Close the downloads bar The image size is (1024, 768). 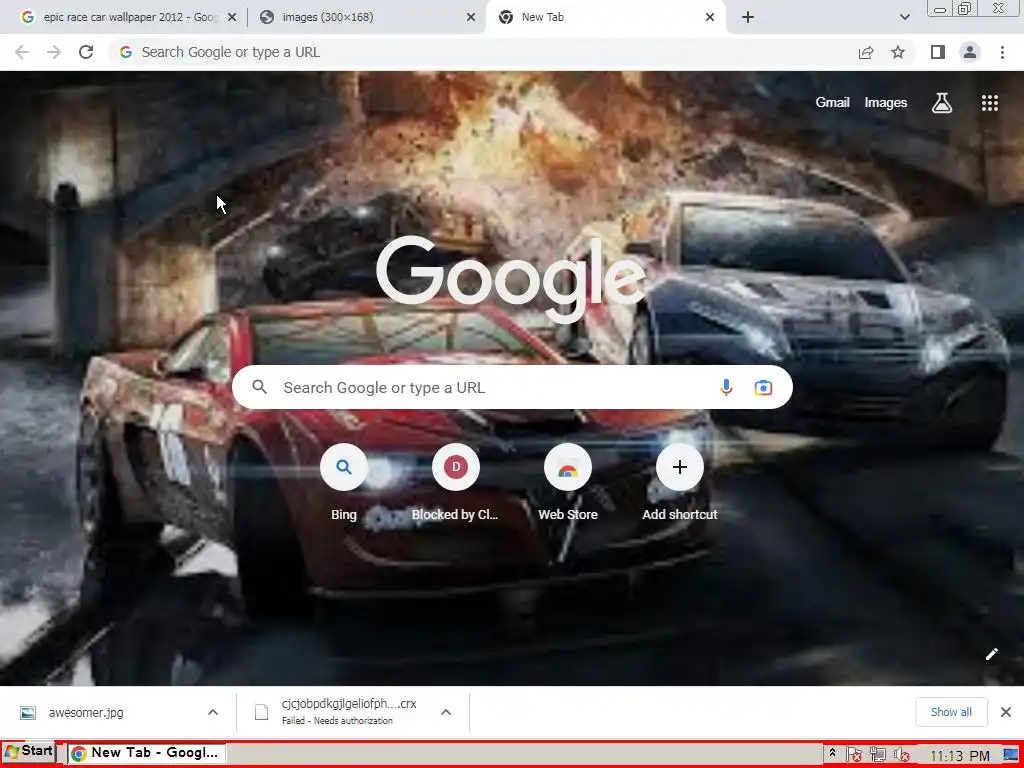[x=1006, y=712]
